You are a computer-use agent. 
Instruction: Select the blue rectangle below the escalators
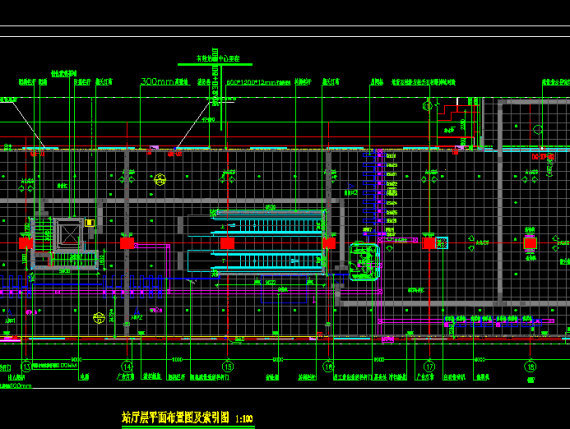(284, 290)
